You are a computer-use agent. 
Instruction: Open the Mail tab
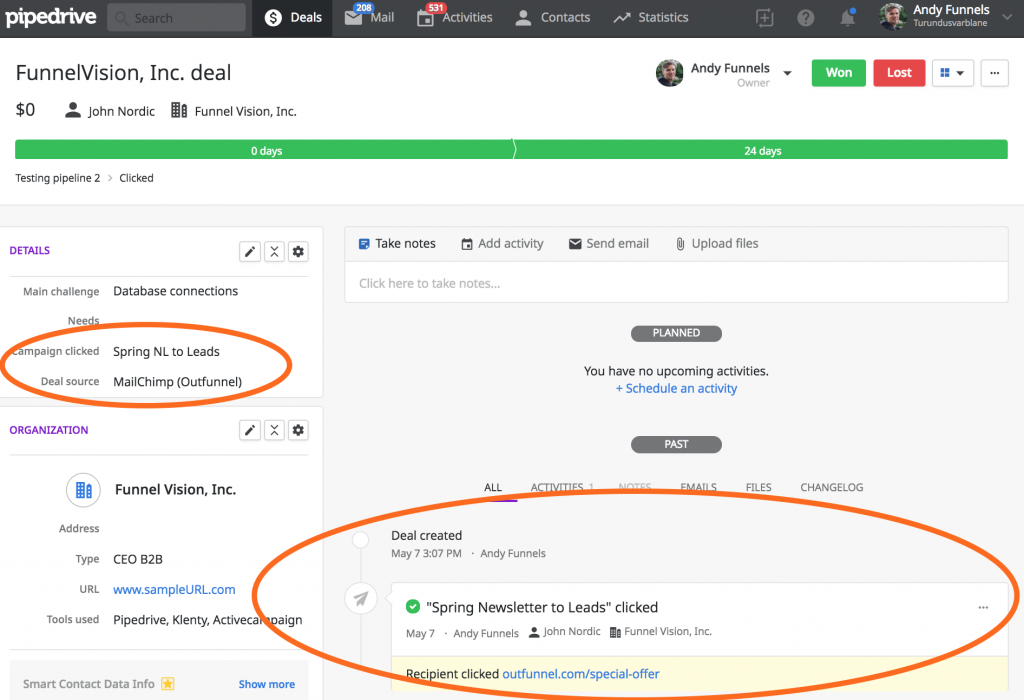tap(370, 18)
